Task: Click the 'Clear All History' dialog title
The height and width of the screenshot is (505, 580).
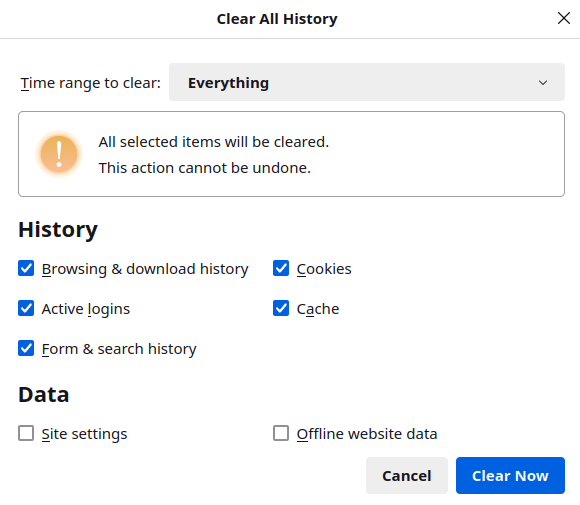Action: [x=277, y=19]
